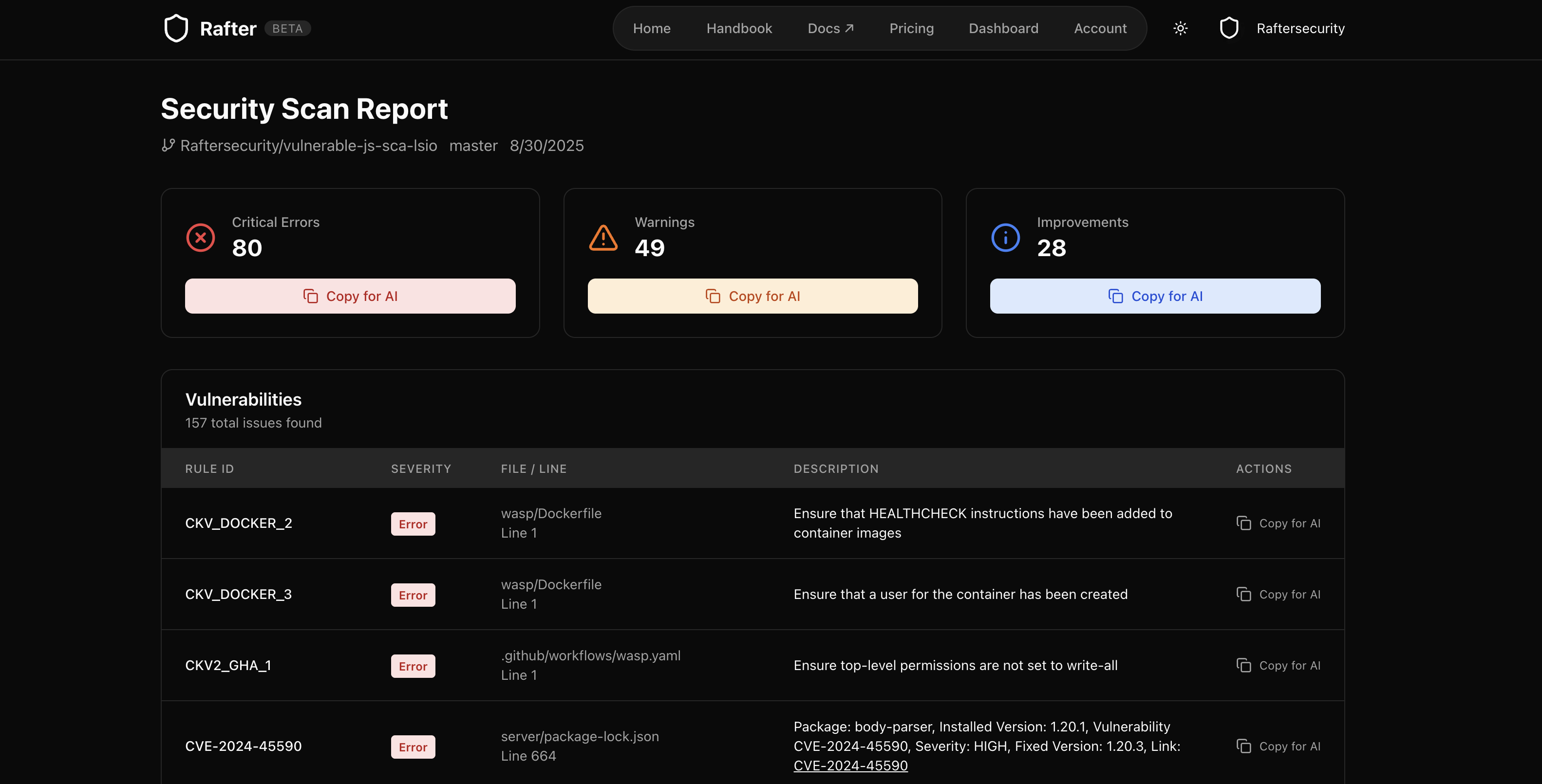Click the red Critical Errors X icon
The width and height of the screenshot is (1542, 784).
201,238
